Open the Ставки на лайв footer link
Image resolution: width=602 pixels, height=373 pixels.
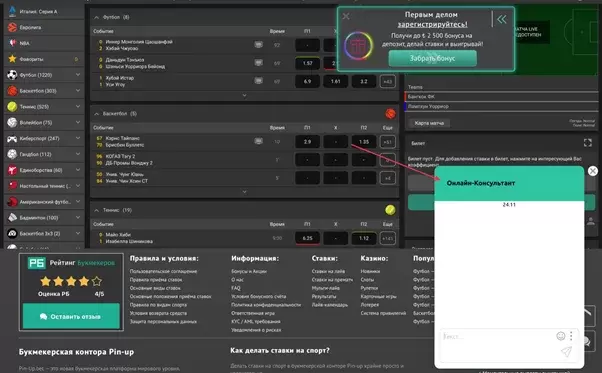pos(328,271)
